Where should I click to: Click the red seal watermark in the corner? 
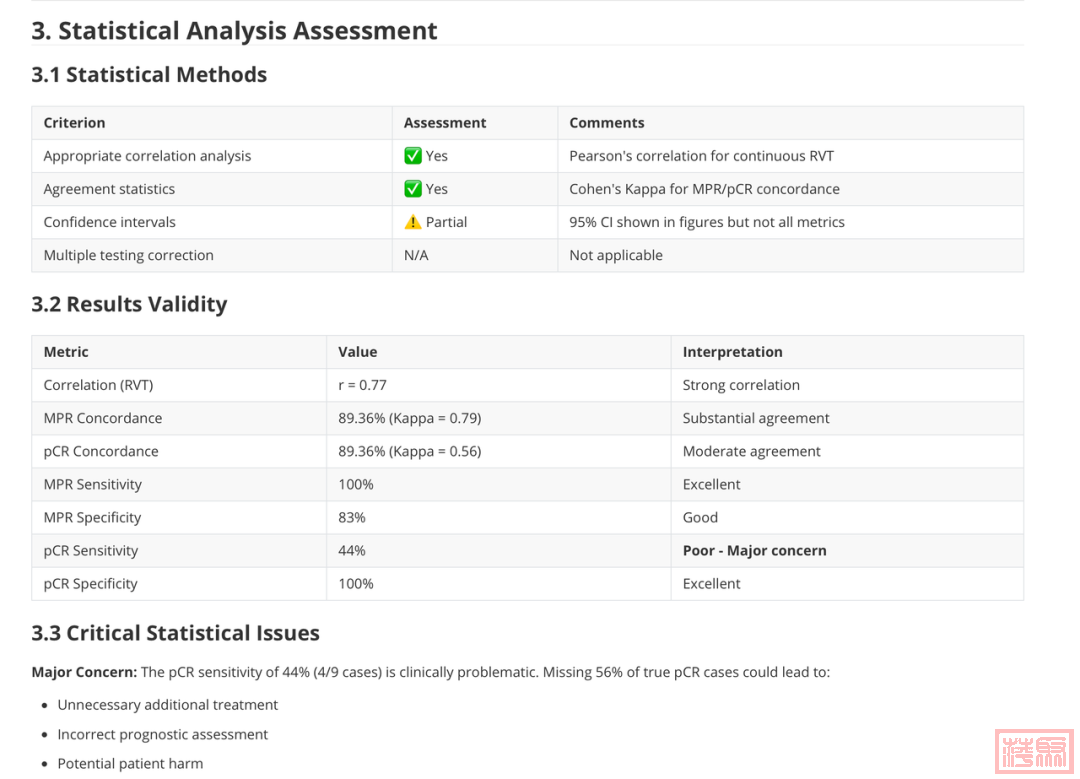(1033, 752)
